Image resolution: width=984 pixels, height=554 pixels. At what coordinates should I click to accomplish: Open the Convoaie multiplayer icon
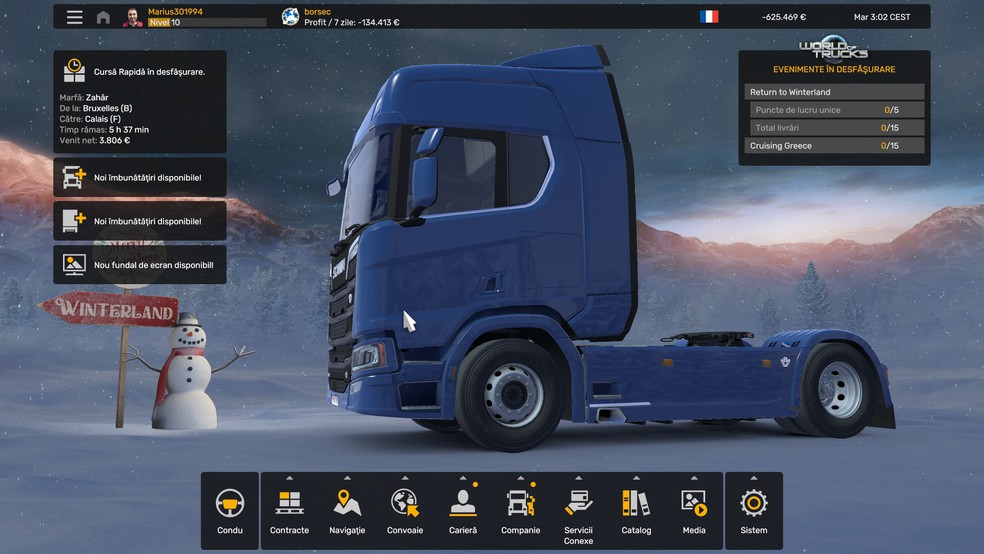pyautogui.click(x=405, y=504)
